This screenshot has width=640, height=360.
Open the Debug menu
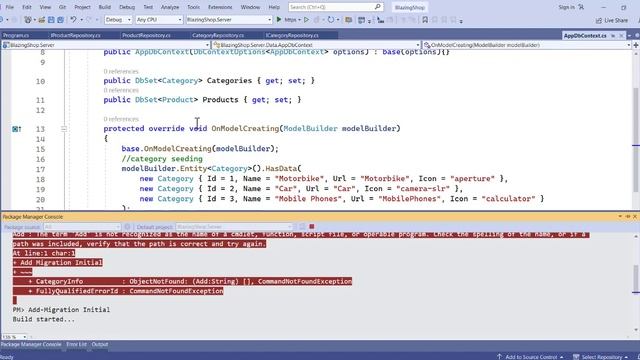tap(127, 7)
